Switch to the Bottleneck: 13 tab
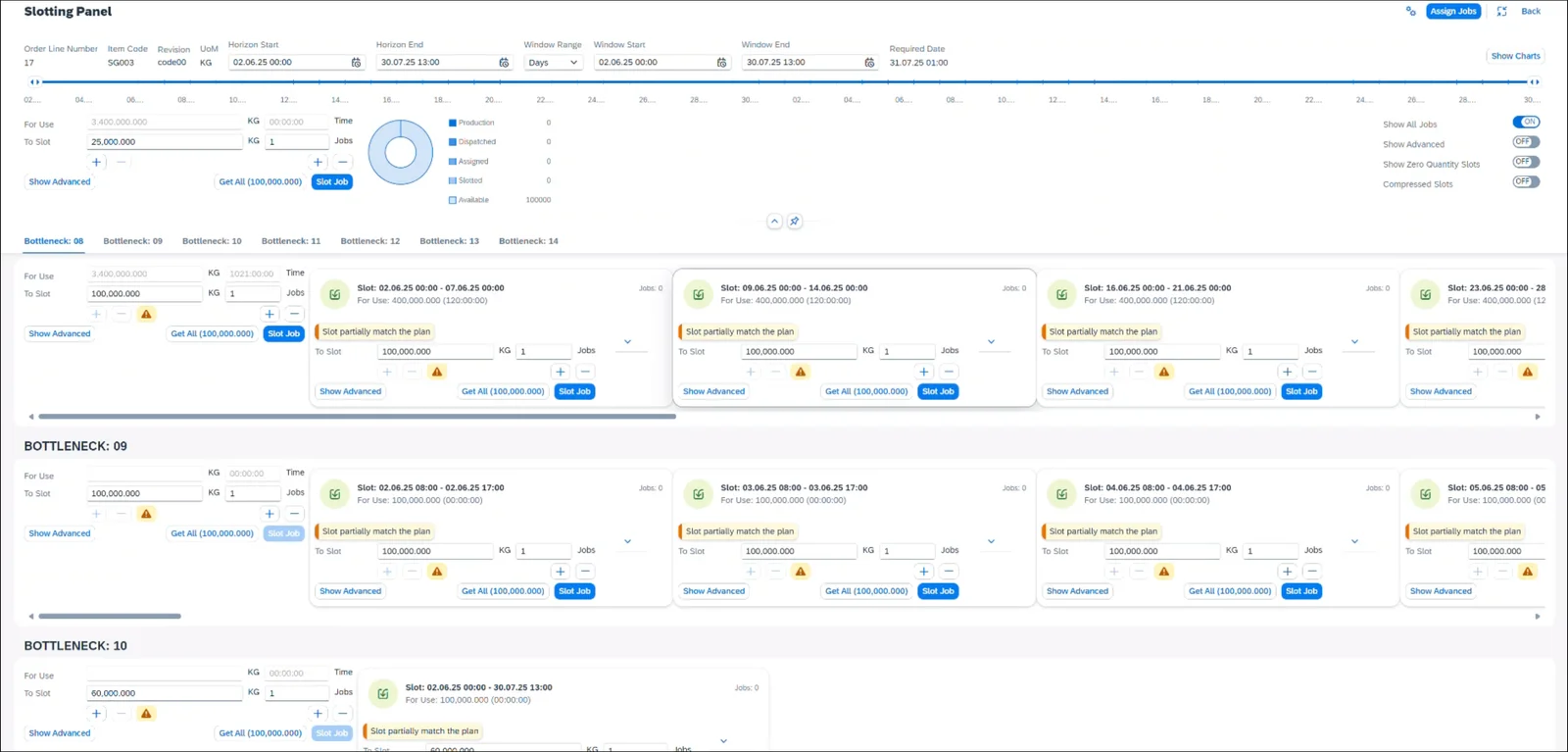 [450, 241]
